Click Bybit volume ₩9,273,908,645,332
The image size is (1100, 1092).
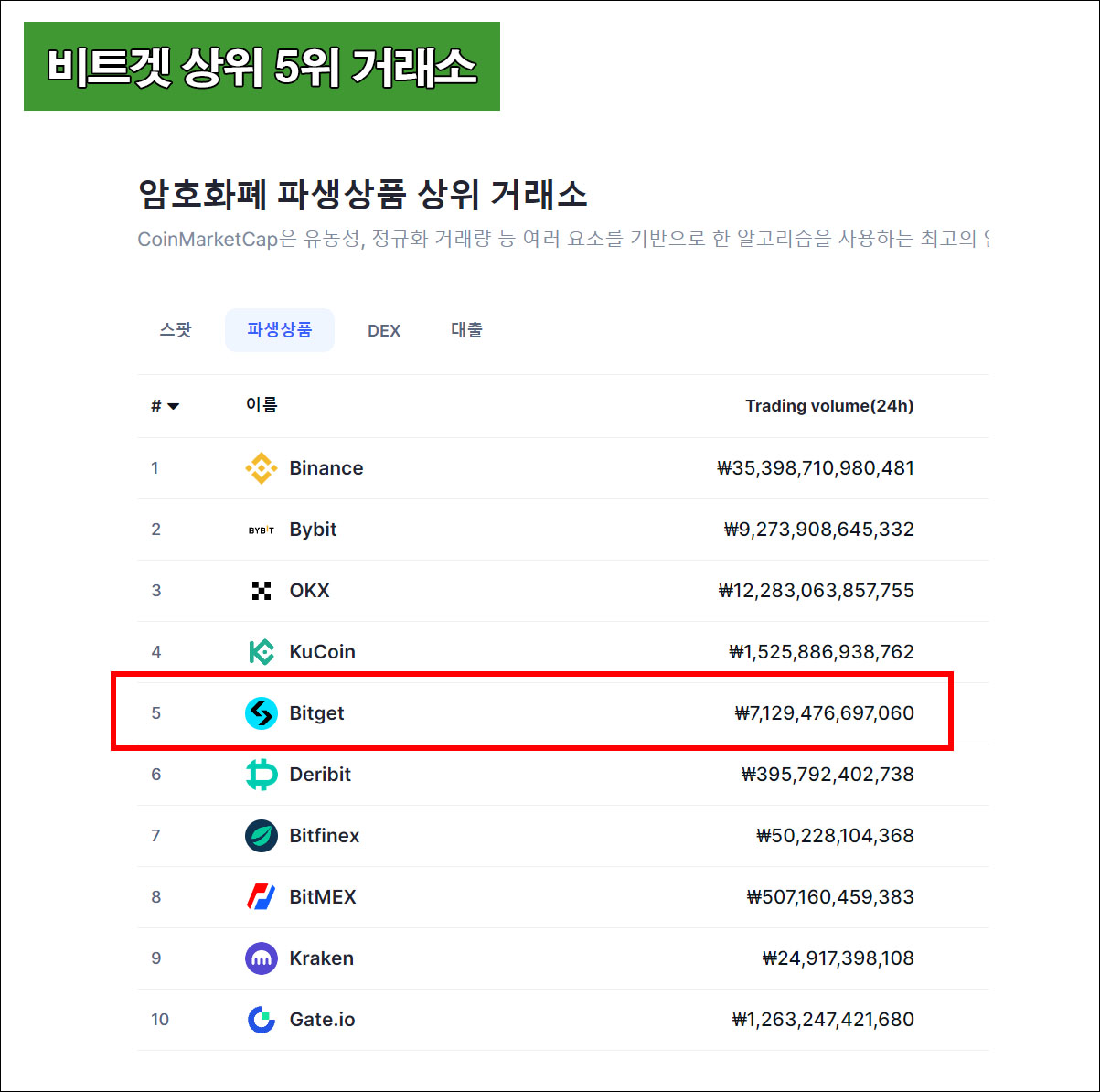[x=819, y=530]
